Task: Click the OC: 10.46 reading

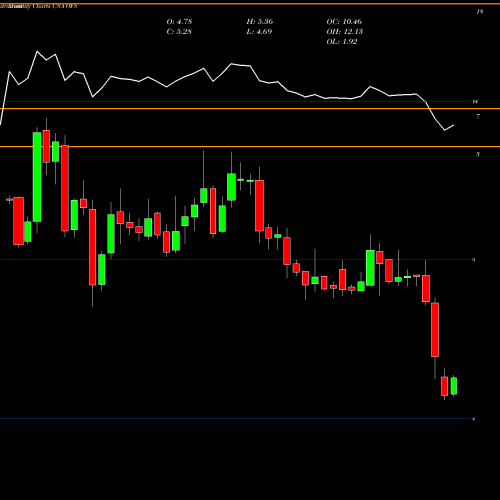Action: (x=344, y=22)
